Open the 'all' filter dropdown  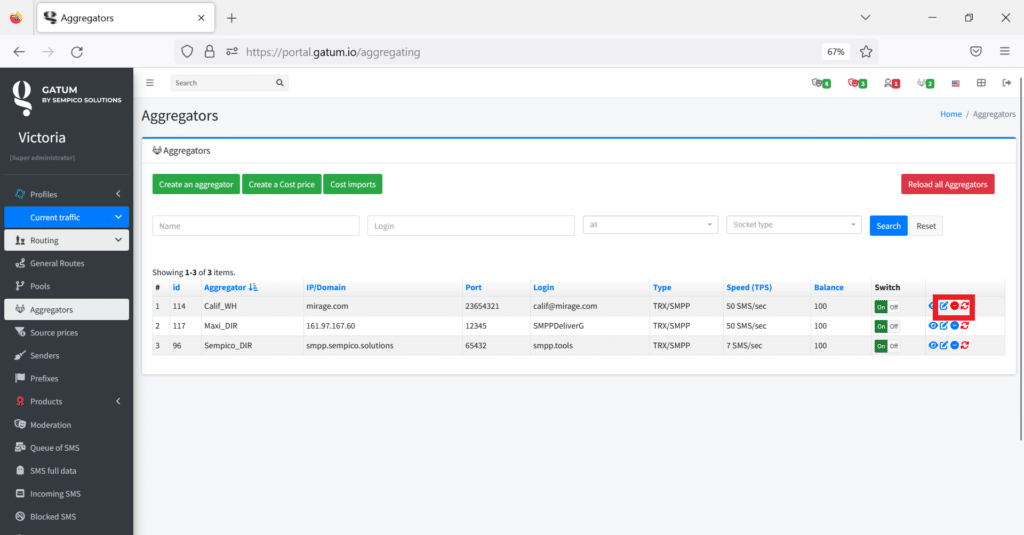(650, 225)
